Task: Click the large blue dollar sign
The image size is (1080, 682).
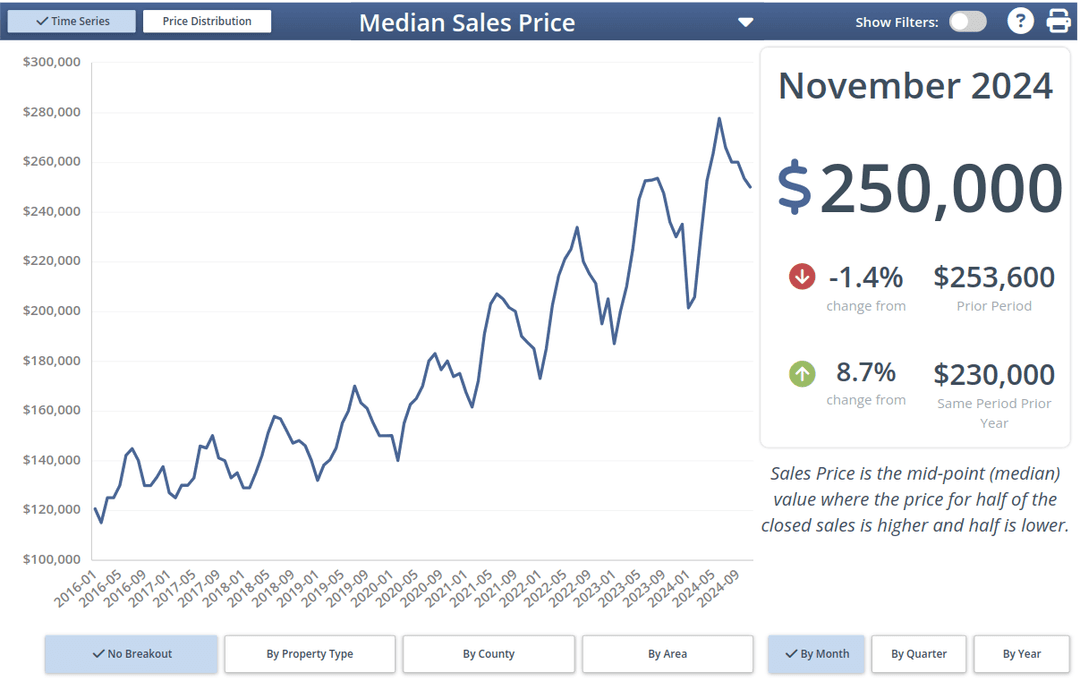Action: tap(794, 187)
